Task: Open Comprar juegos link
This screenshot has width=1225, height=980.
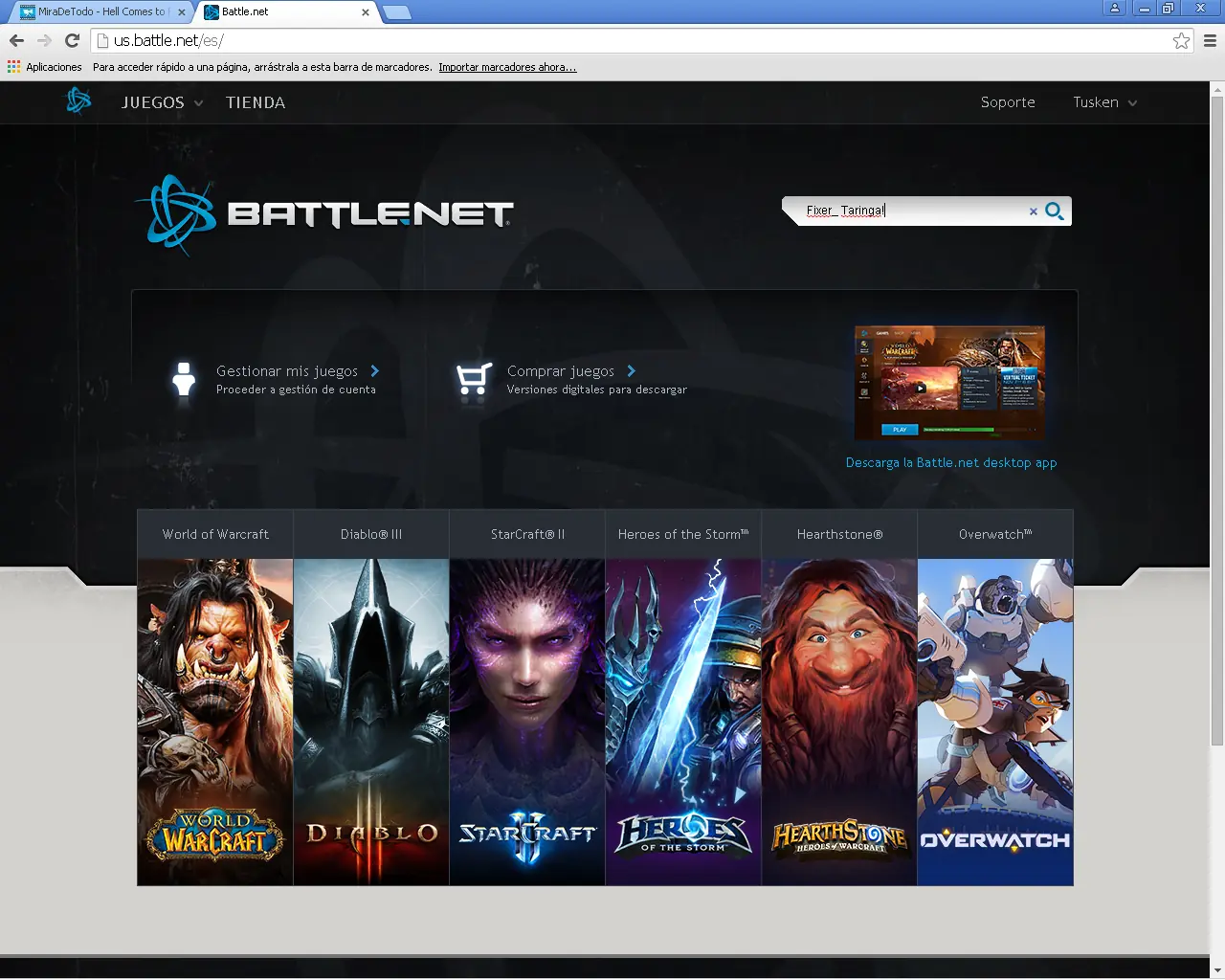Action: [x=571, y=371]
